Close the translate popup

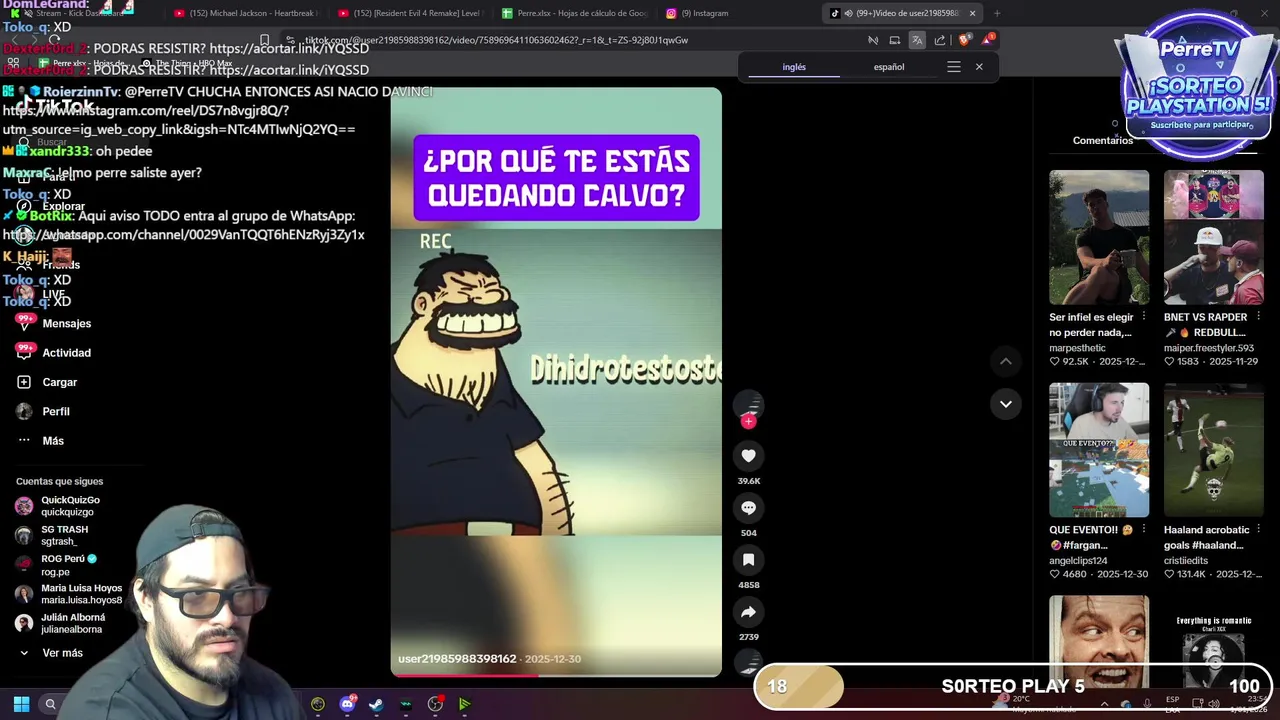pyautogui.click(x=979, y=67)
